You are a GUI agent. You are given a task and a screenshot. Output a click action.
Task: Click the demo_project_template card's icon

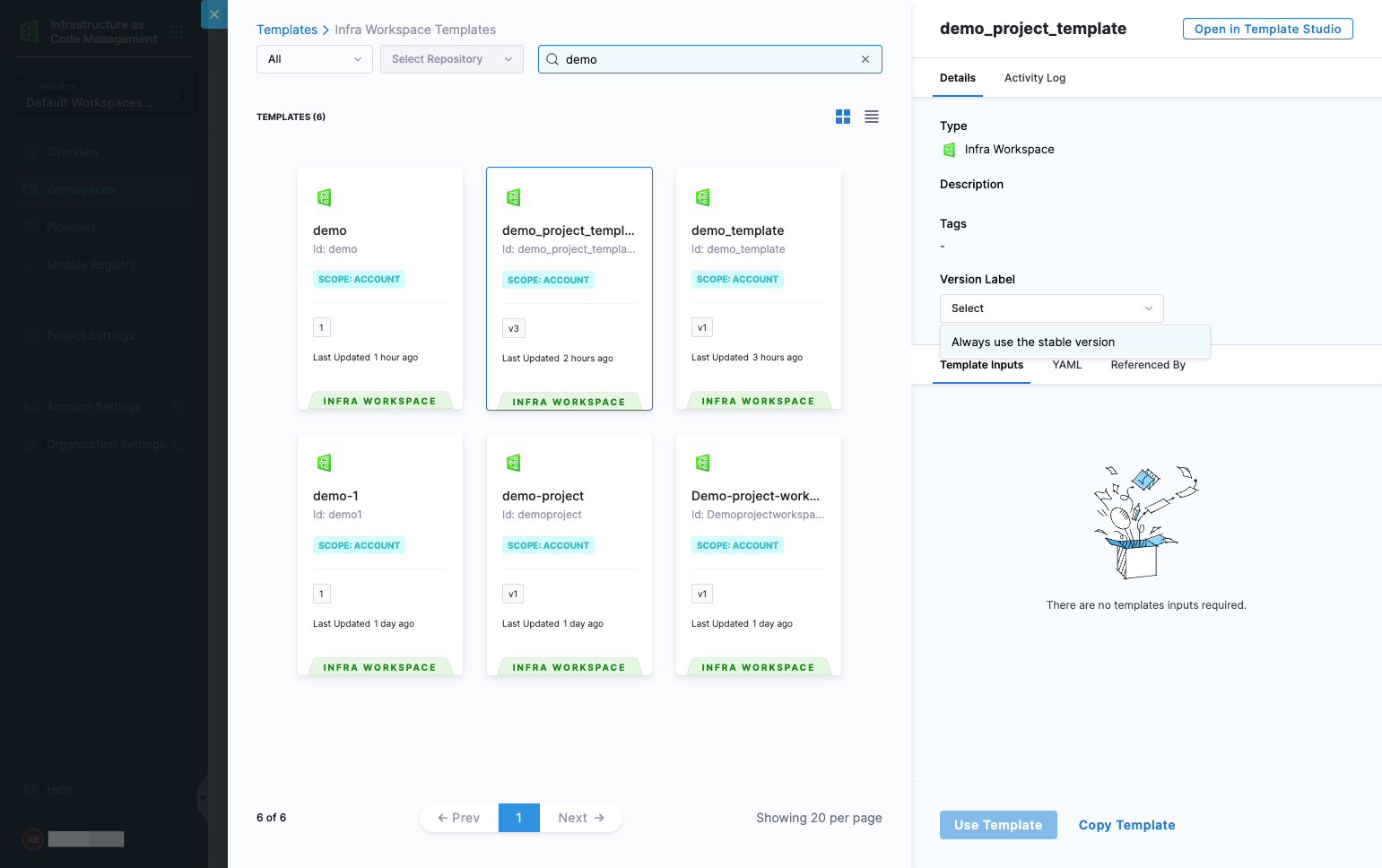[514, 197]
